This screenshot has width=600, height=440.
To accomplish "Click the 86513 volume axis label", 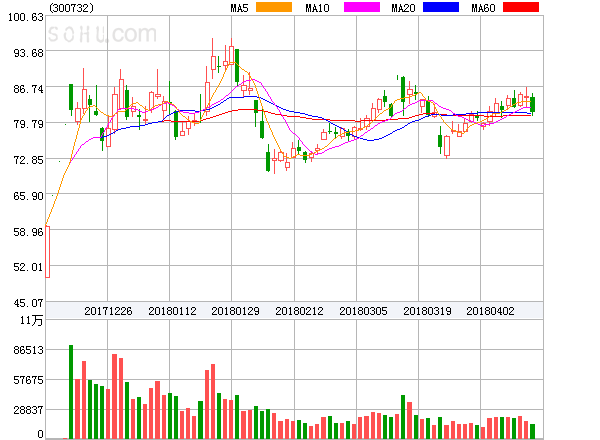I will 29,350.
